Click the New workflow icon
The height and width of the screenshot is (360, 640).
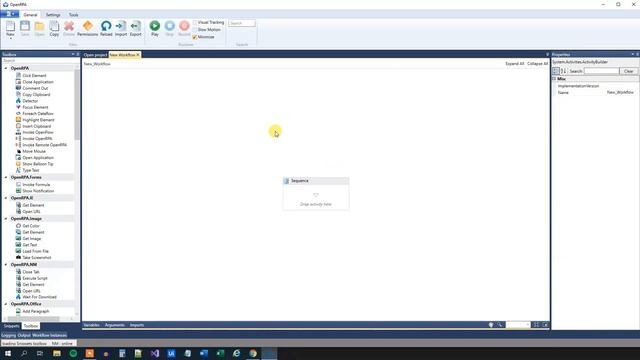click(x=10, y=28)
